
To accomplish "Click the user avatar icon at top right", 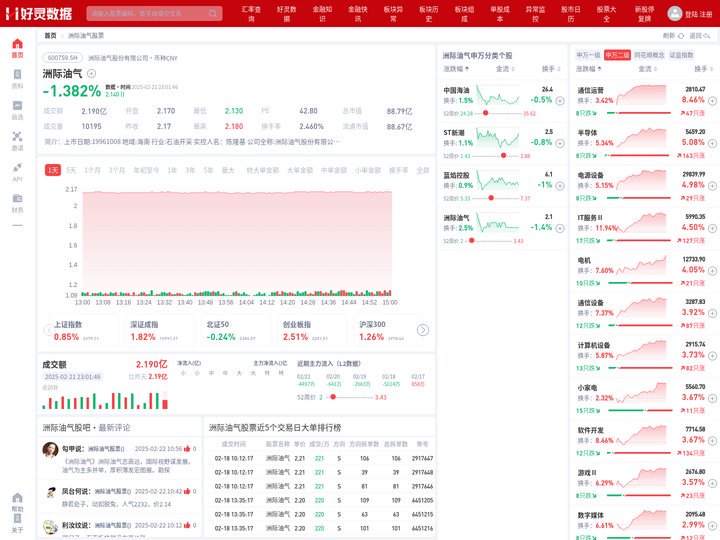I will click(675, 13).
